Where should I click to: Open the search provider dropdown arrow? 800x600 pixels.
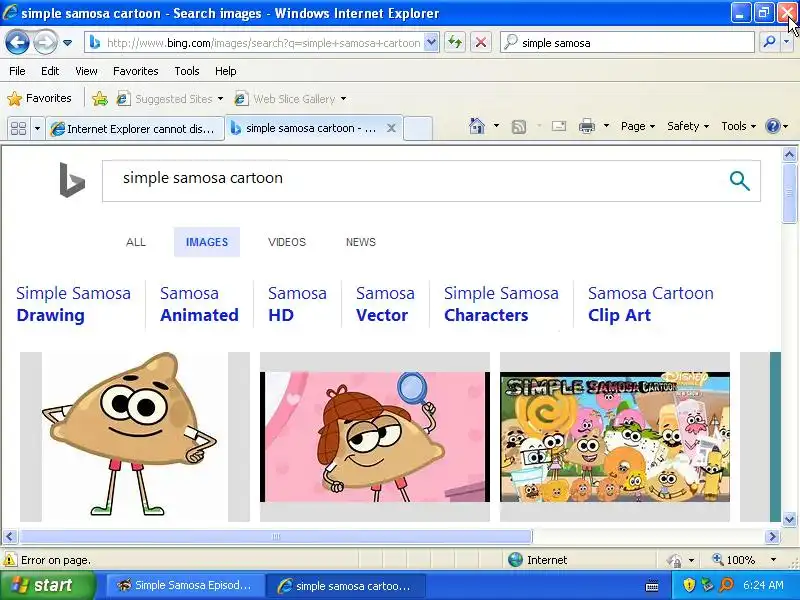tap(786, 42)
